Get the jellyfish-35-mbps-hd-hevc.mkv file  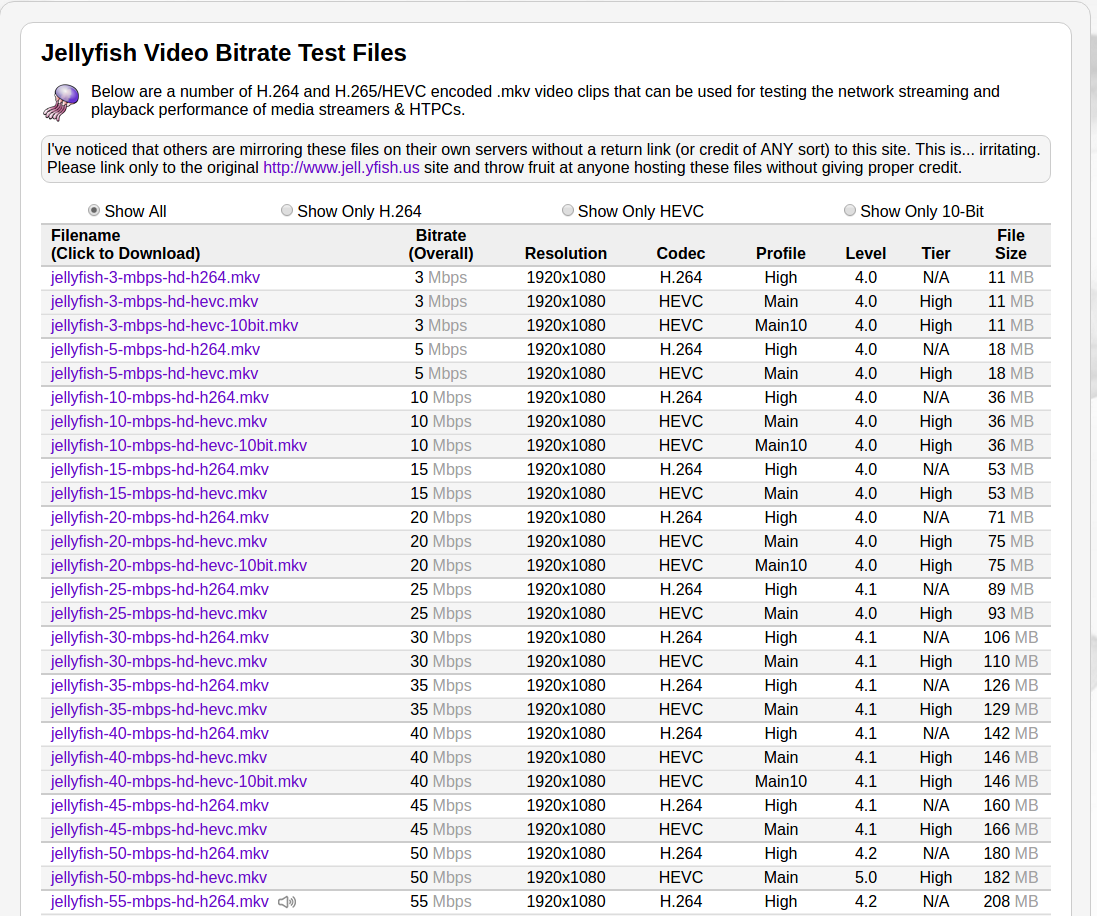point(159,710)
